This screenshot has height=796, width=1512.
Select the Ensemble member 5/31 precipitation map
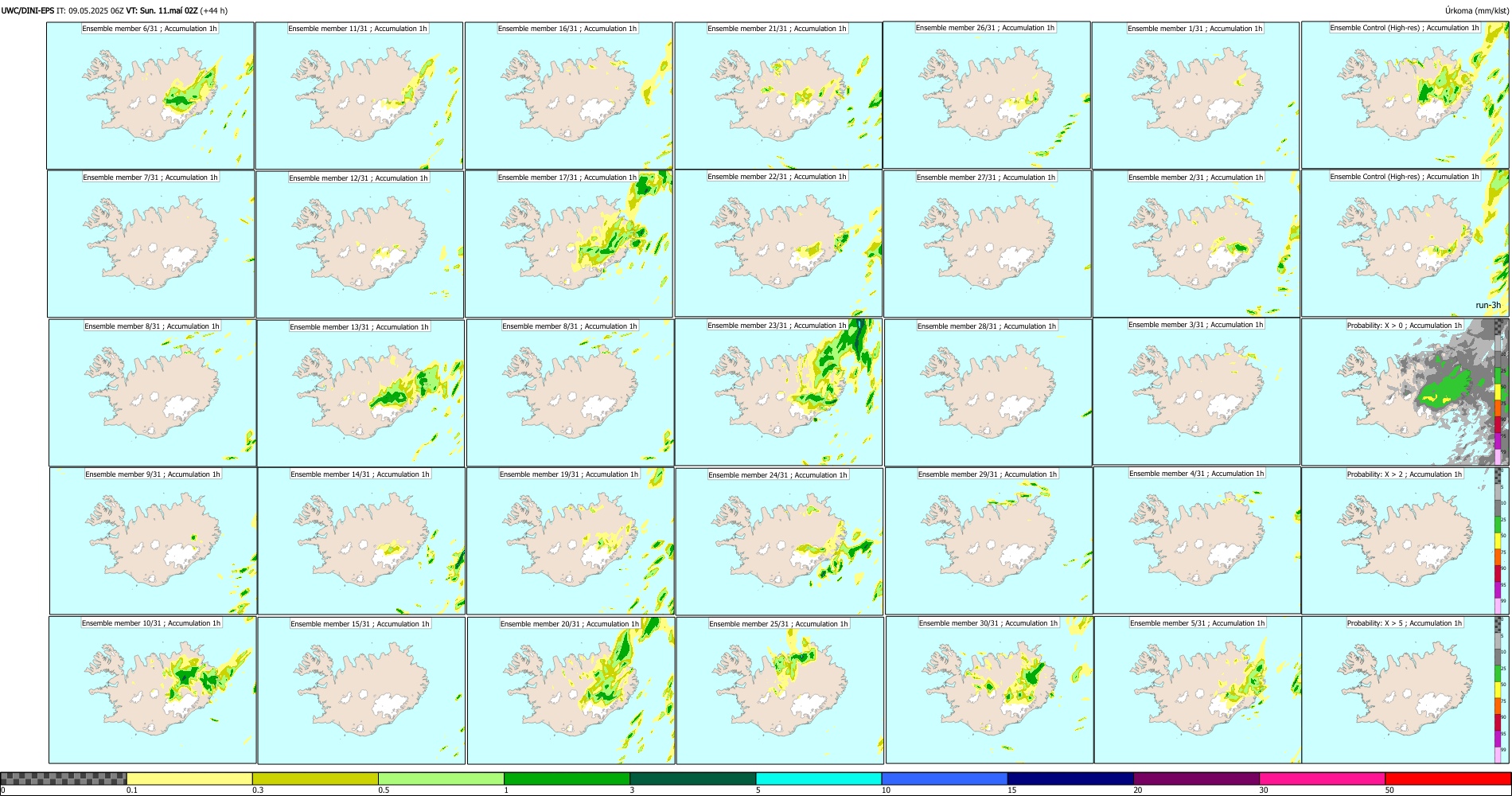(x=1198, y=690)
